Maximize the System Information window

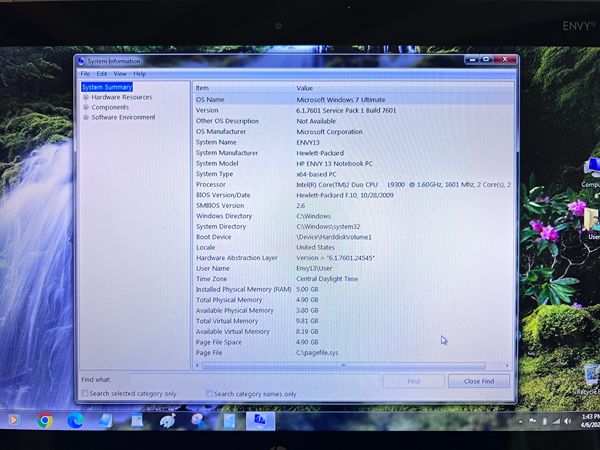486,59
